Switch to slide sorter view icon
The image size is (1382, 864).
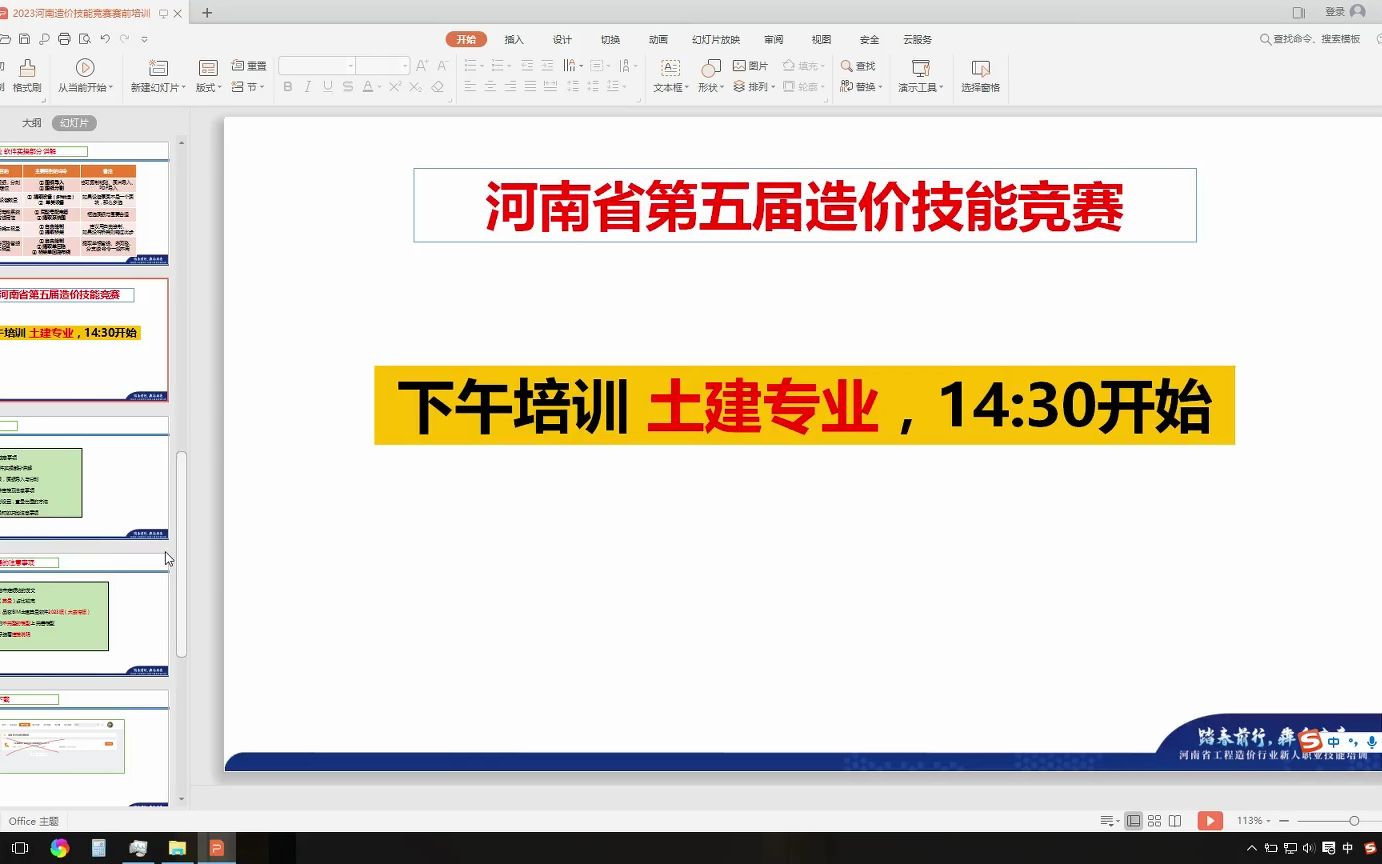[1154, 821]
